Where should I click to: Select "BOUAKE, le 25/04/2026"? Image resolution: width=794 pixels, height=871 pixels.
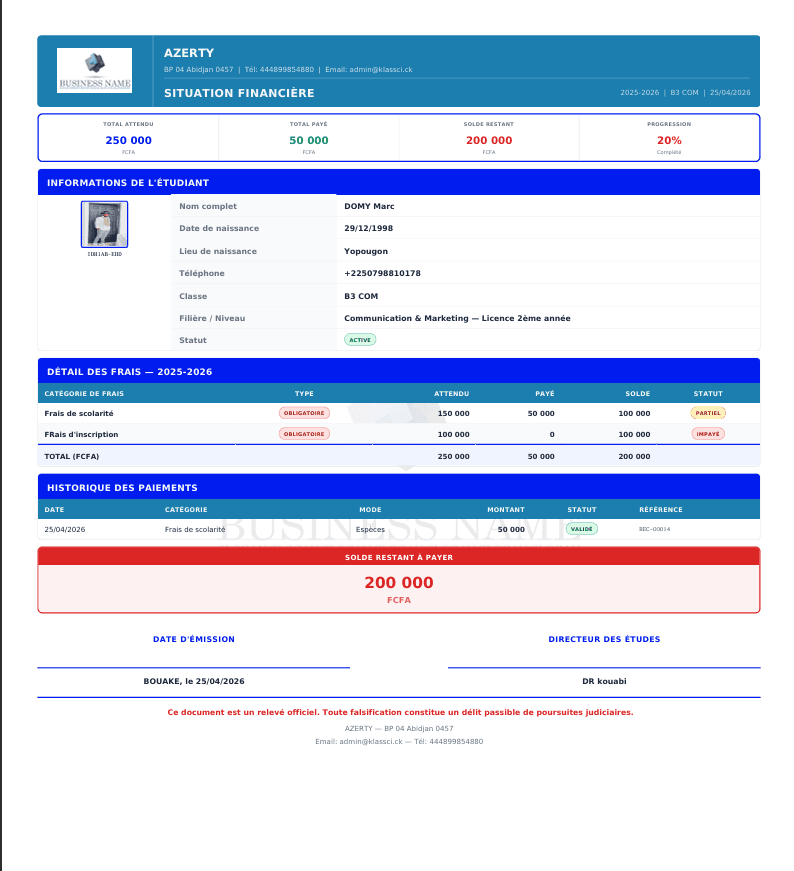194,681
